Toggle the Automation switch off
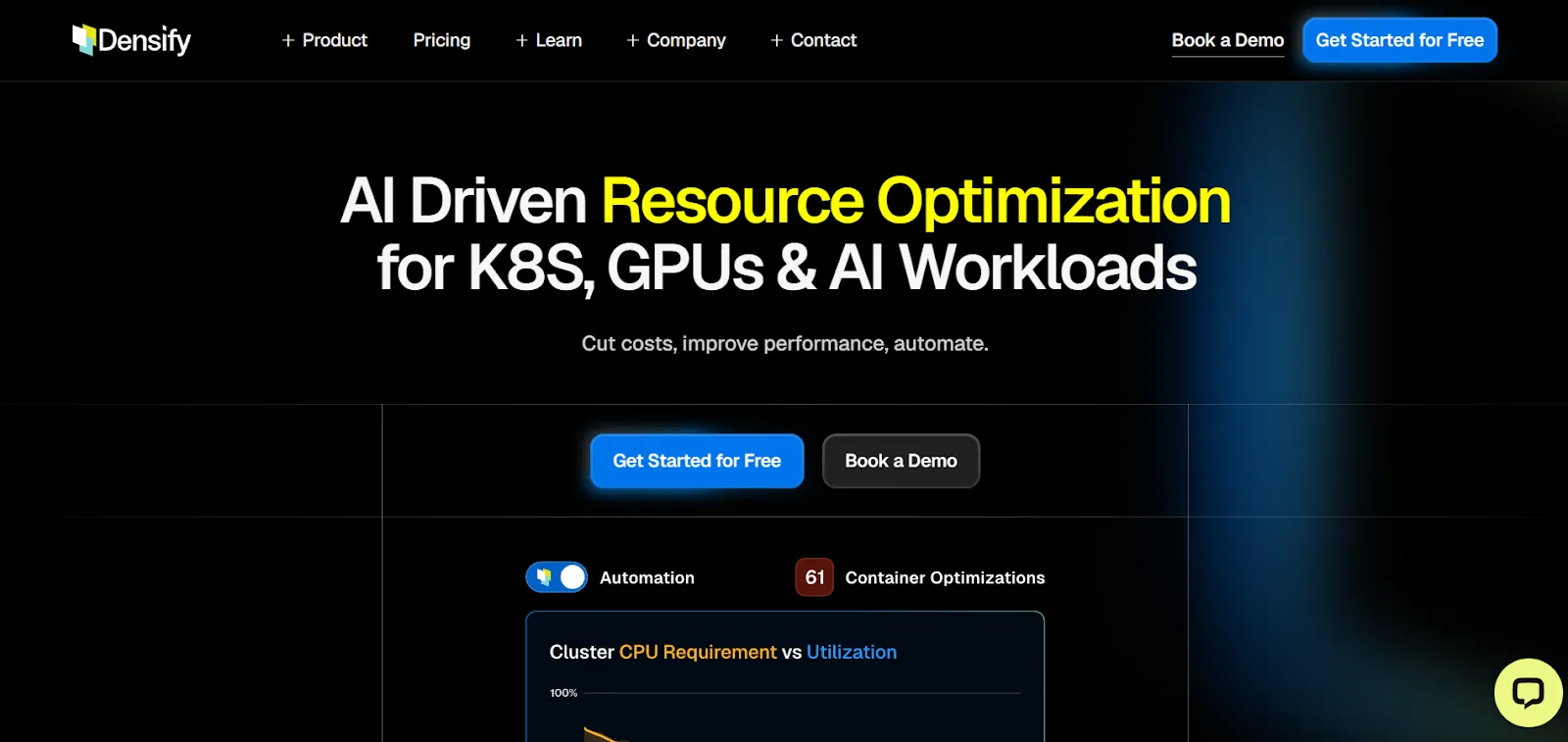This screenshot has height=742, width=1568. (557, 577)
